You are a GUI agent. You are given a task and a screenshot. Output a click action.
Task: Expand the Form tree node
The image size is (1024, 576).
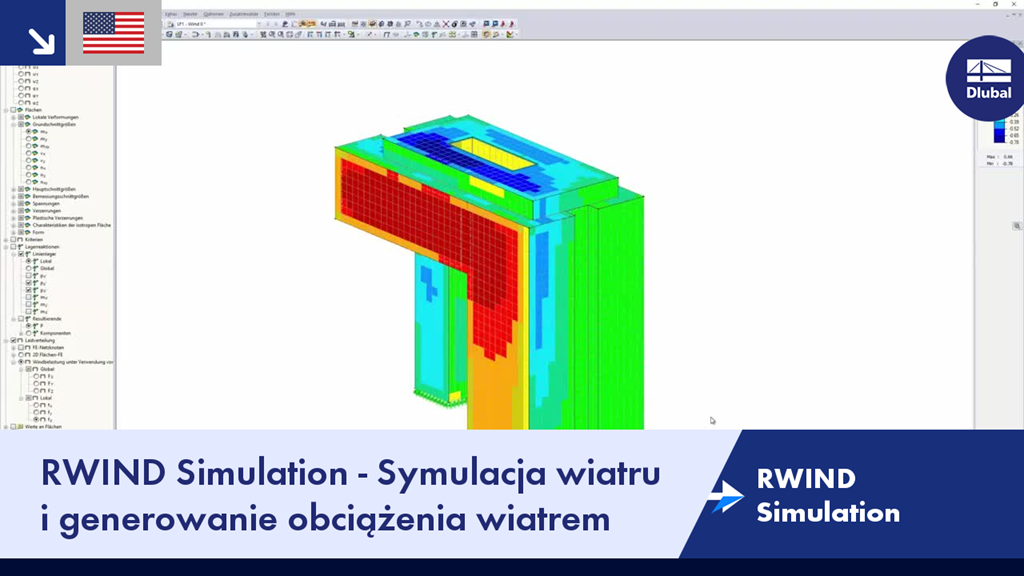click(x=14, y=232)
